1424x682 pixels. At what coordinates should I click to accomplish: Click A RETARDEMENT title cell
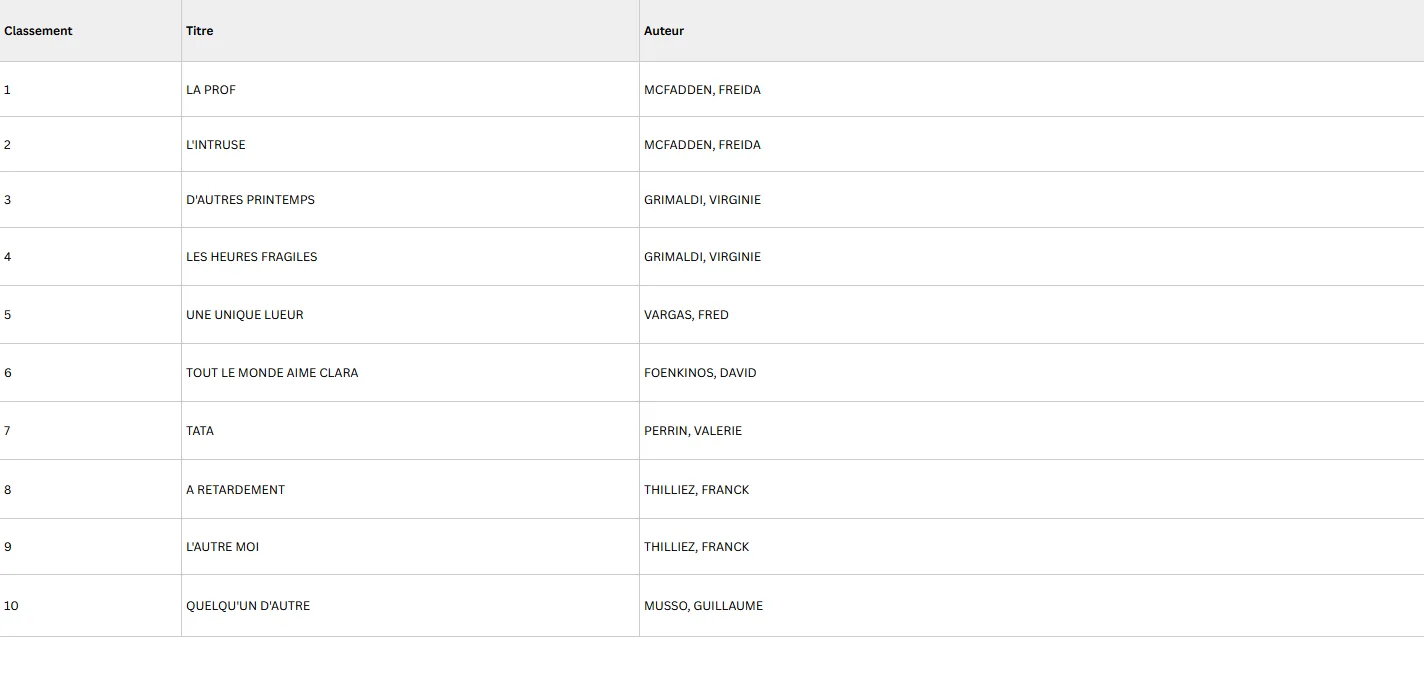[x=410, y=490]
